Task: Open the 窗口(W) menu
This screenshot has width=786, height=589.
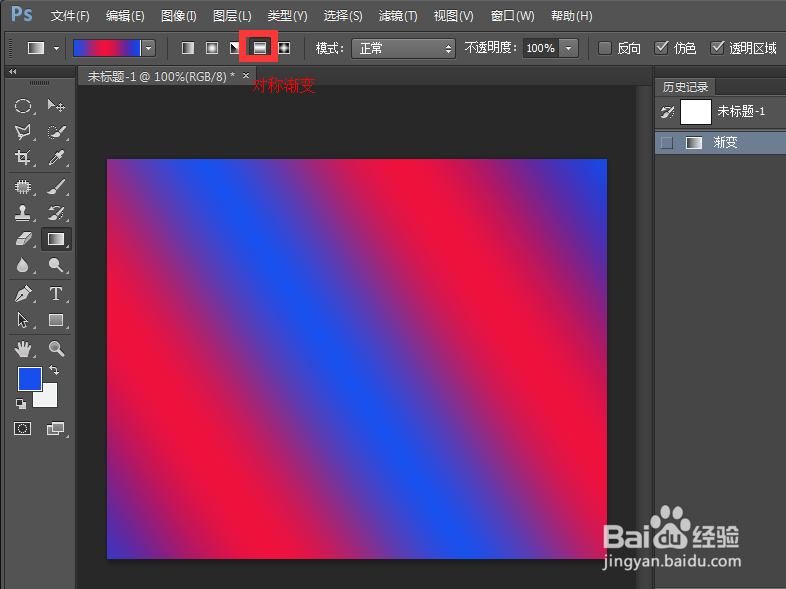Action: 512,16
